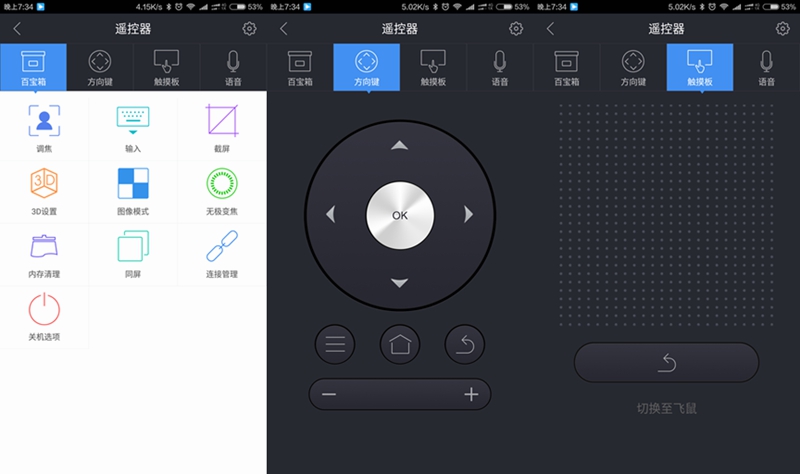Tap the 遥控器 title in left screen
This screenshot has width=800, height=474.
click(x=133, y=29)
